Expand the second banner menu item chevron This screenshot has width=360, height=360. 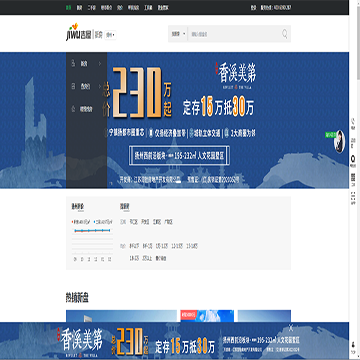tap(100, 86)
